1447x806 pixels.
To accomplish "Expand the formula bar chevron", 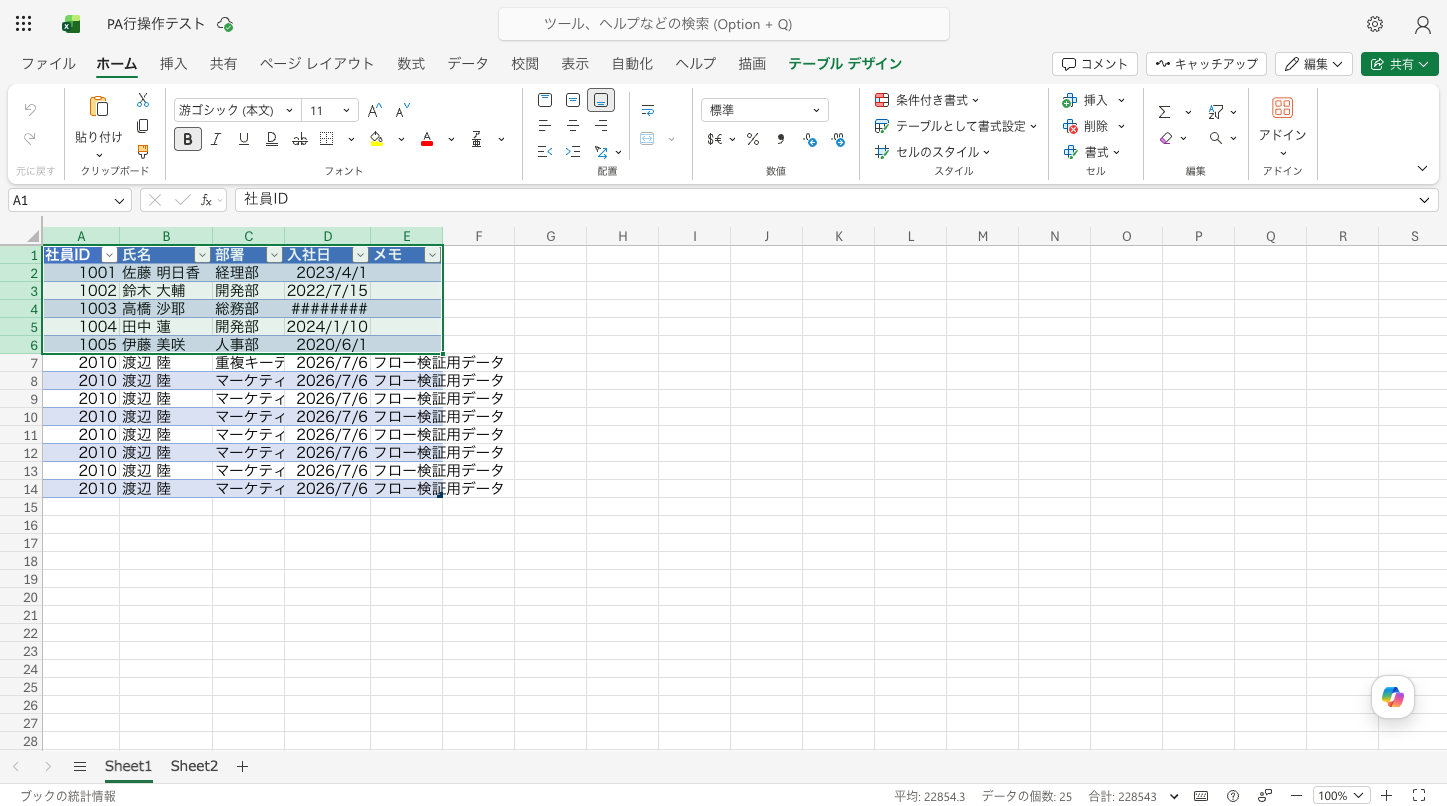I will click(x=1424, y=200).
